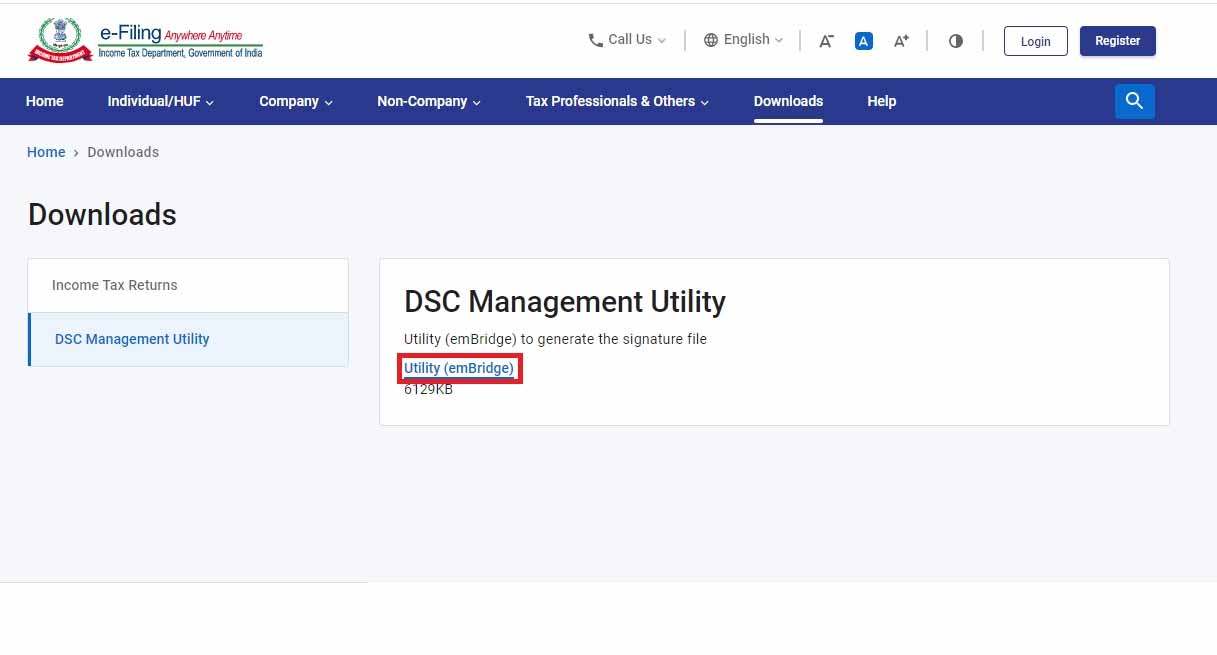Expand the Non-Company menu
Screen dimensions: 1217x655
tap(428, 101)
